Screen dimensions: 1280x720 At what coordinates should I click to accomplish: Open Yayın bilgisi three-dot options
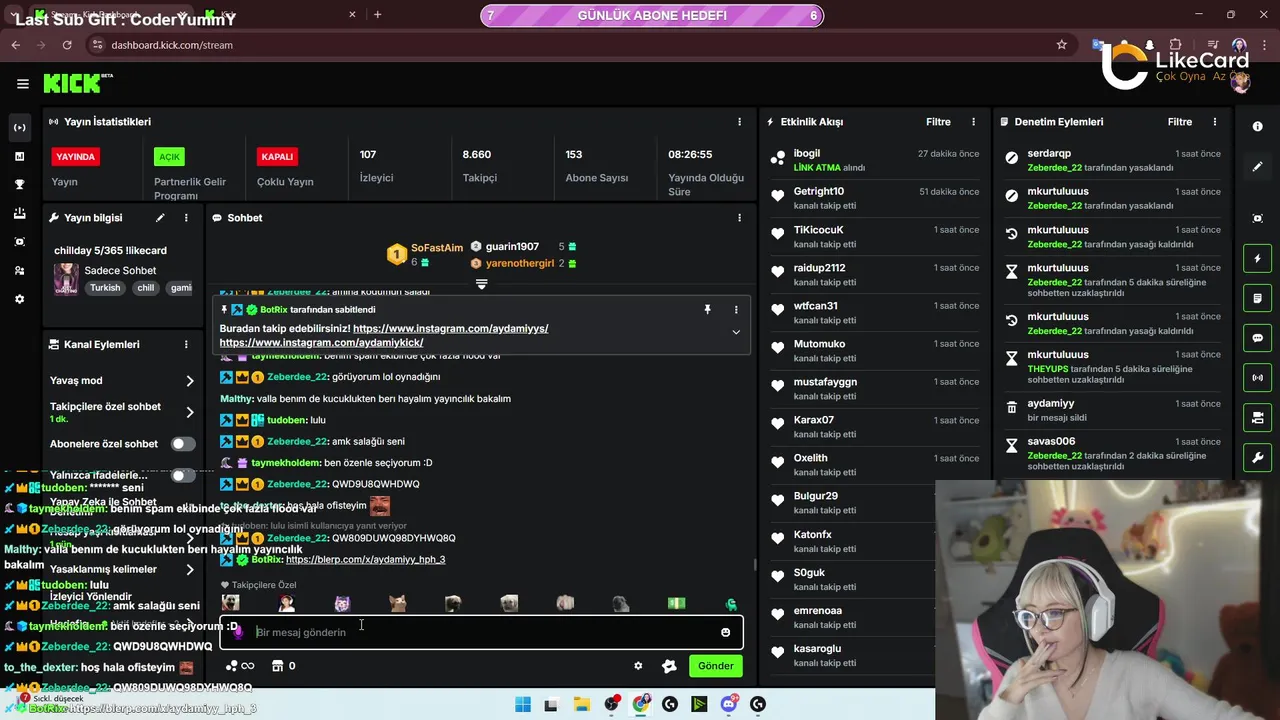186,218
